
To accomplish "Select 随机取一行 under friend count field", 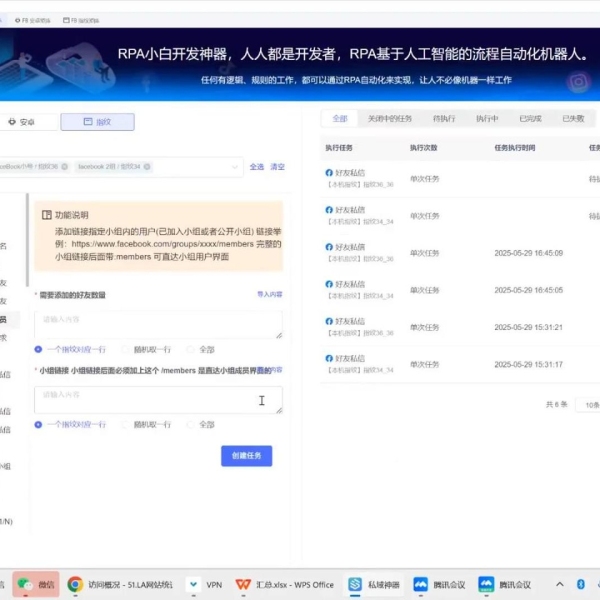I will pyautogui.click(x=146, y=350).
